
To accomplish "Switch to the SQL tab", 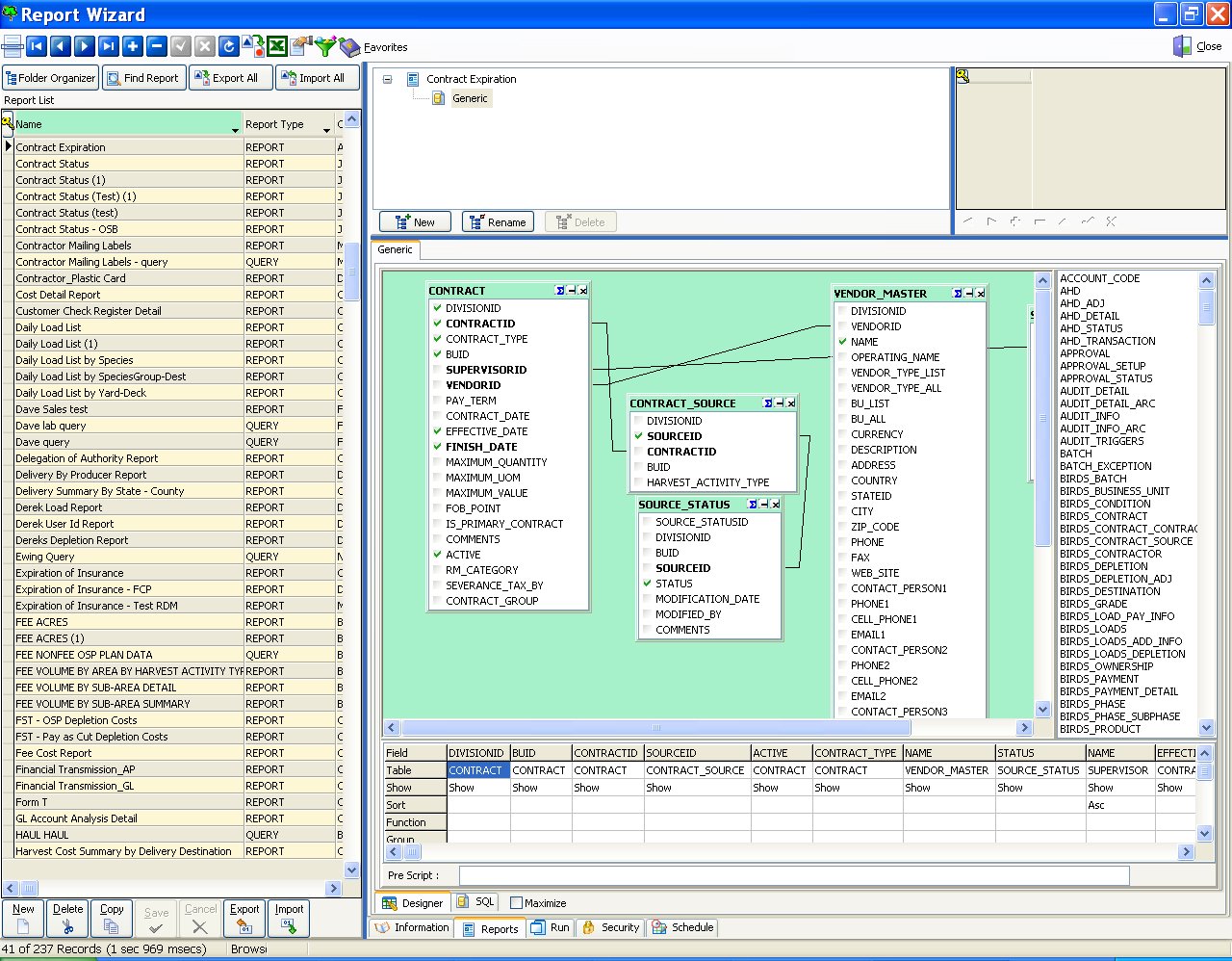I will [475, 902].
